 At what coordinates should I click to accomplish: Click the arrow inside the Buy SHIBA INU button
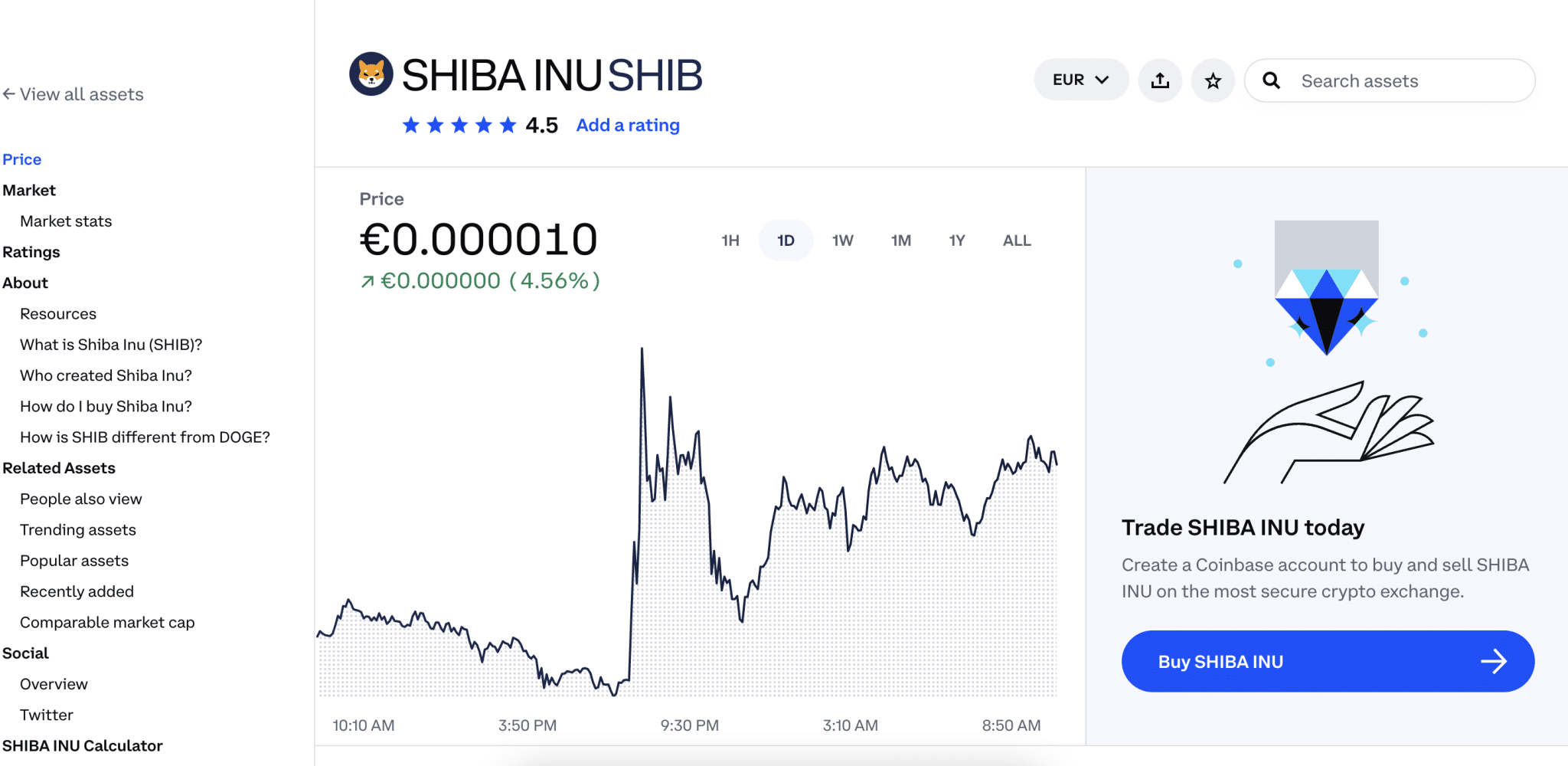click(x=1496, y=661)
